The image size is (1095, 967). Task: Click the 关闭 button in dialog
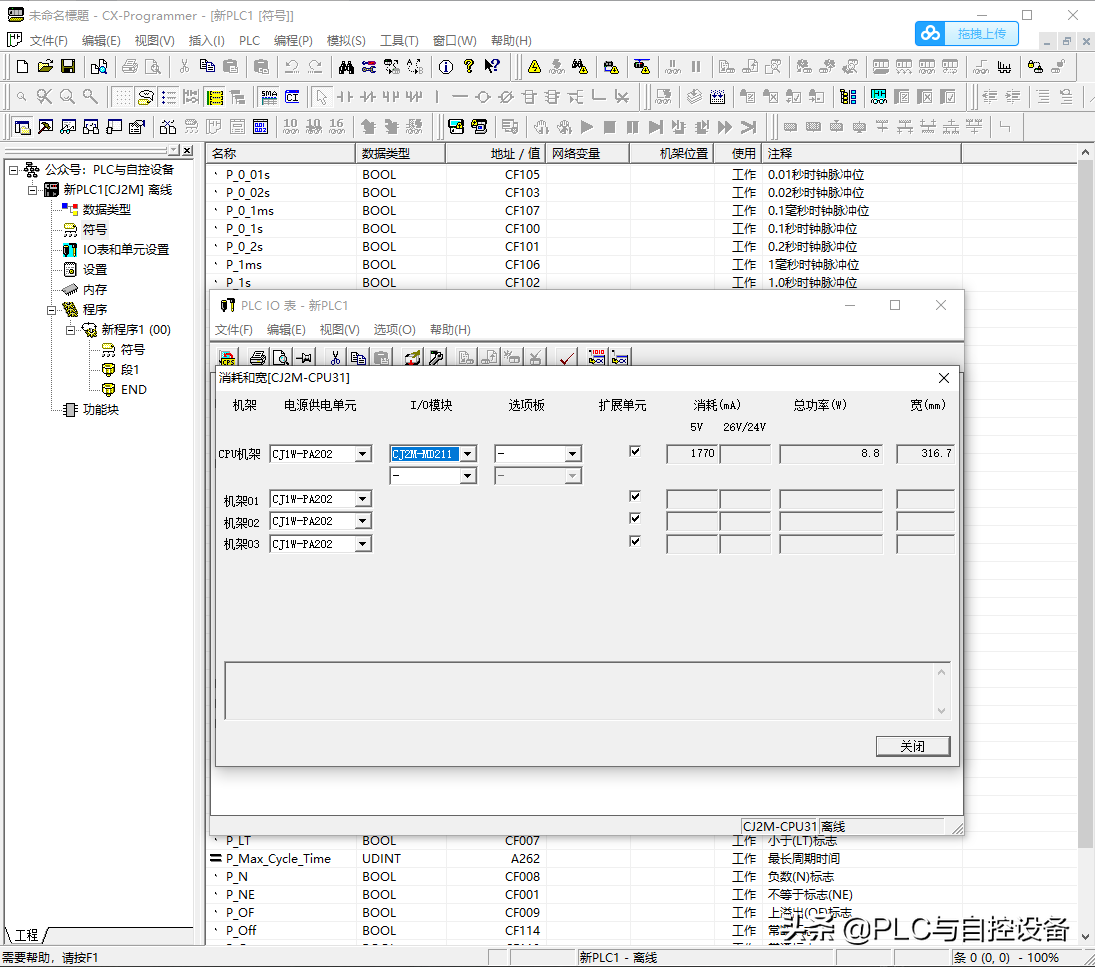pos(912,747)
